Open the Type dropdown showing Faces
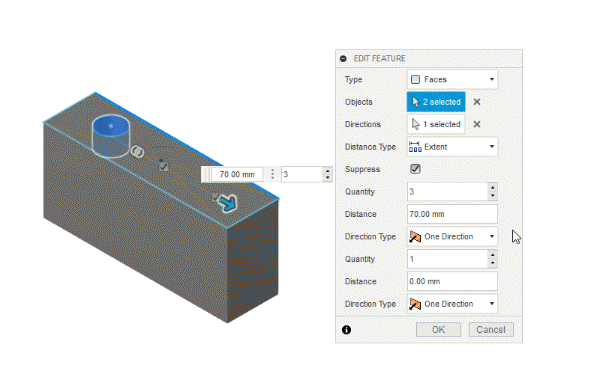This screenshot has width=600, height=374. [452, 80]
